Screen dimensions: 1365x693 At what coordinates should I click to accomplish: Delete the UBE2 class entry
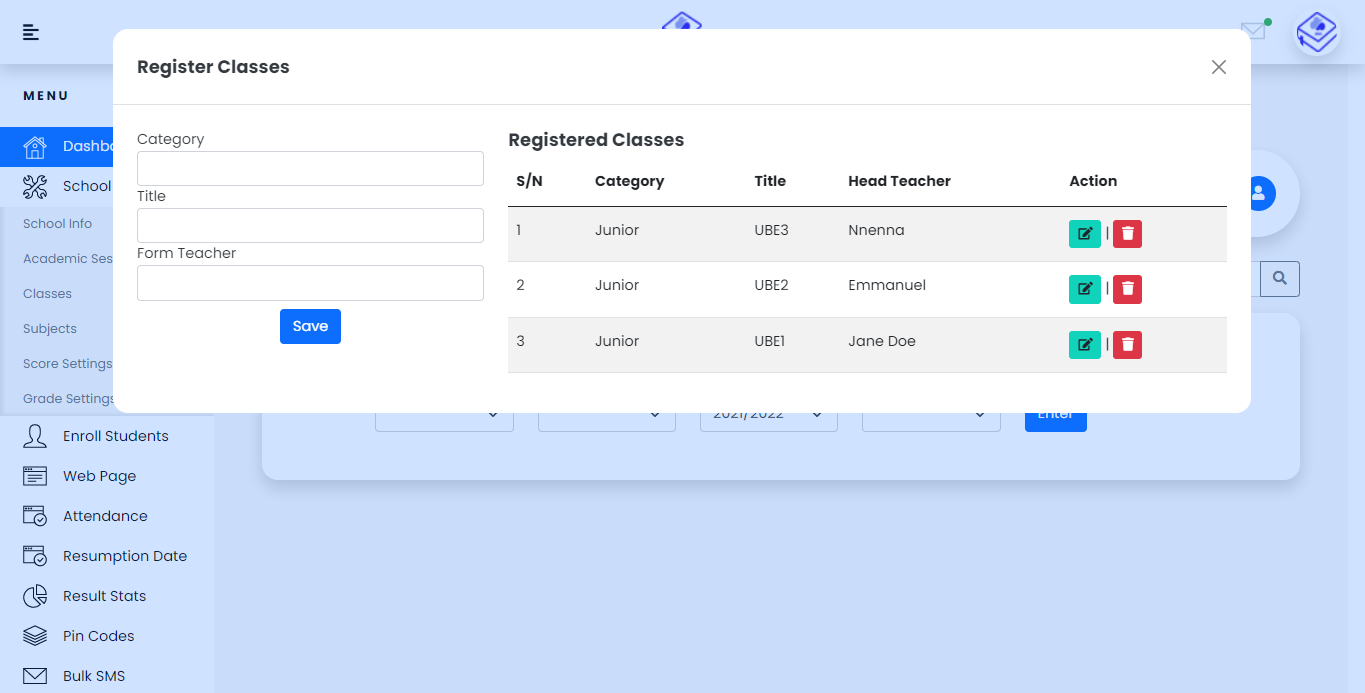pyautogui.click(x=1127, y=289)
